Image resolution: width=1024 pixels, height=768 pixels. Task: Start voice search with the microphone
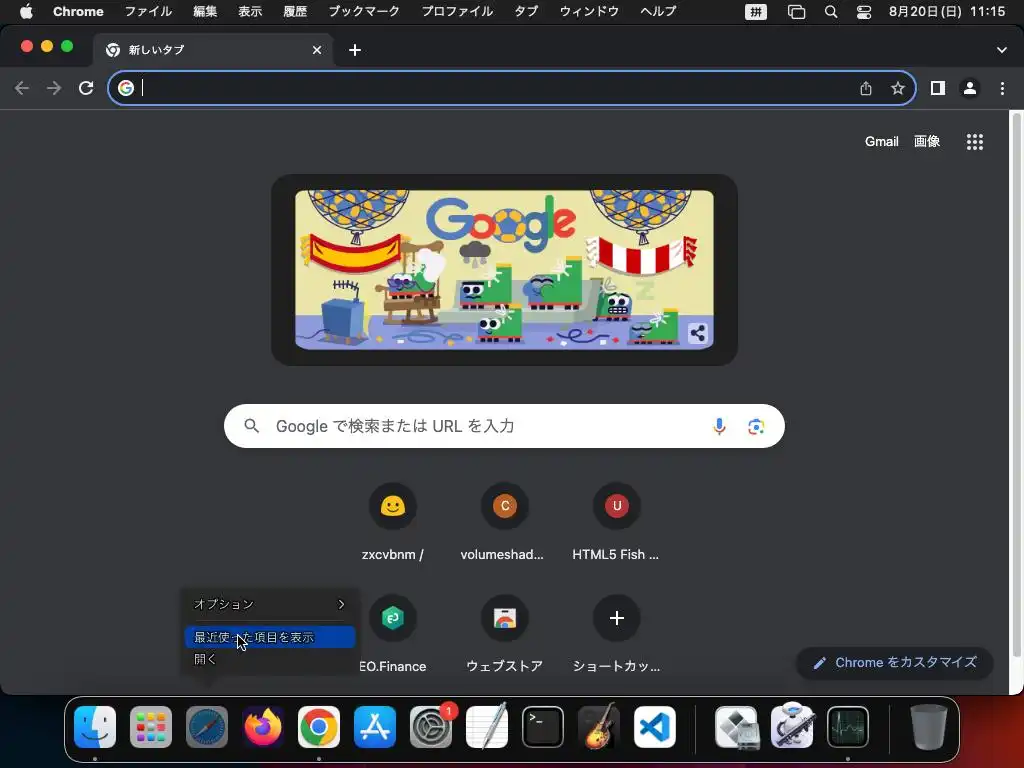719,426
